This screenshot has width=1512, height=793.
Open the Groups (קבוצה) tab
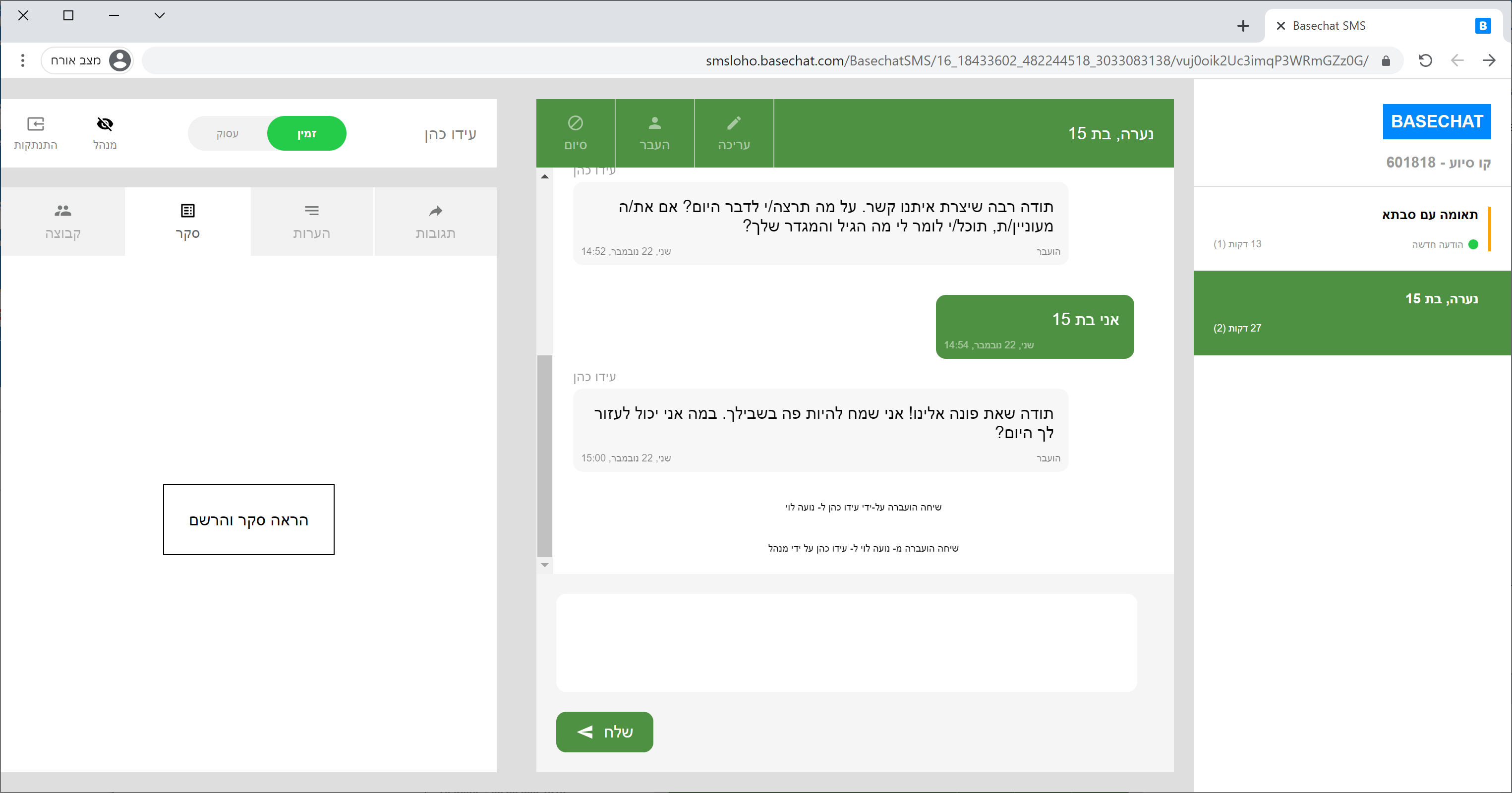pyautogui.click(x=63, y=222)
